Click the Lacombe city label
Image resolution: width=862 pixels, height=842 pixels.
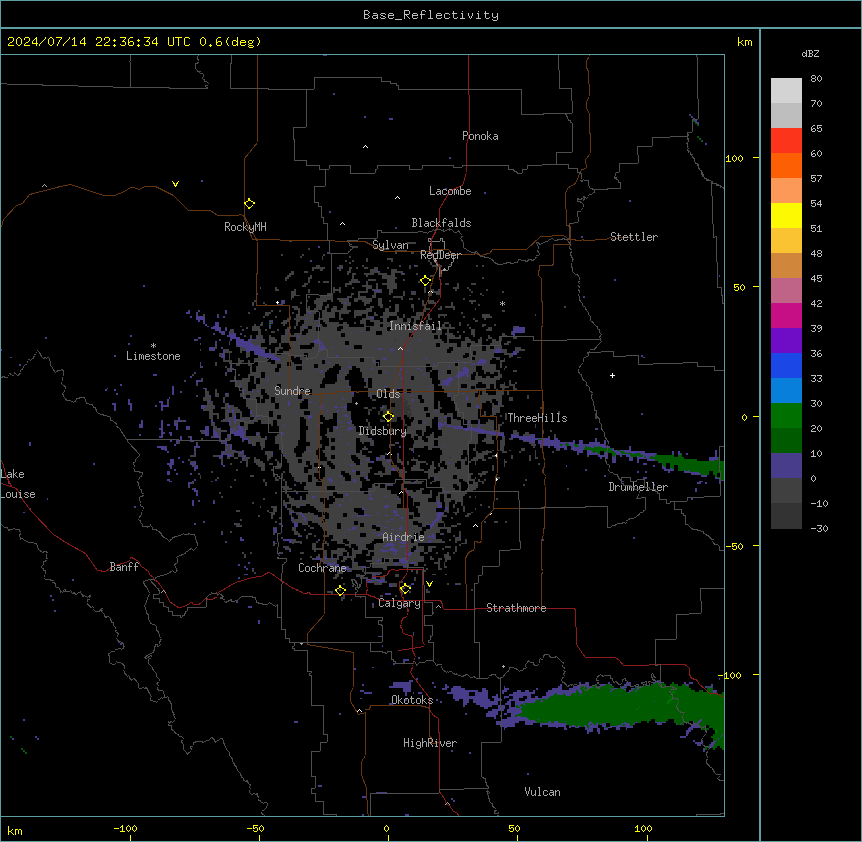tap(450, 191)
